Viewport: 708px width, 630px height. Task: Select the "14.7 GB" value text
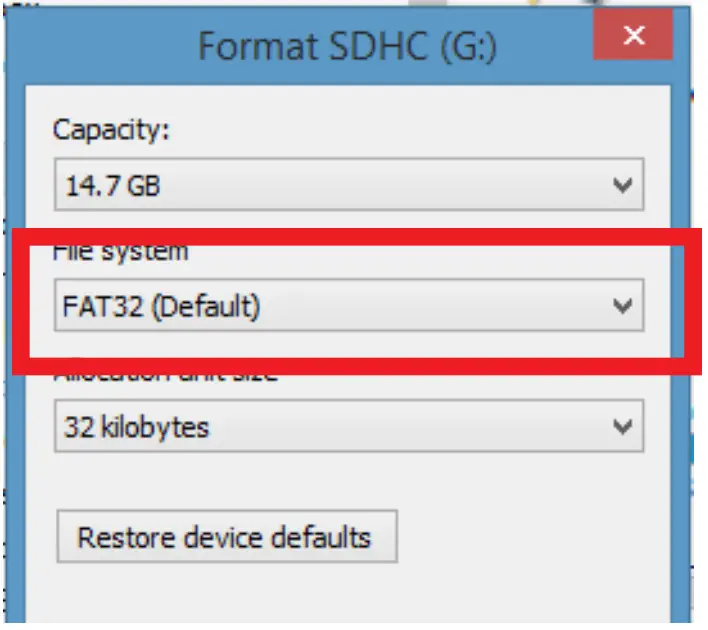click(111, 186)
